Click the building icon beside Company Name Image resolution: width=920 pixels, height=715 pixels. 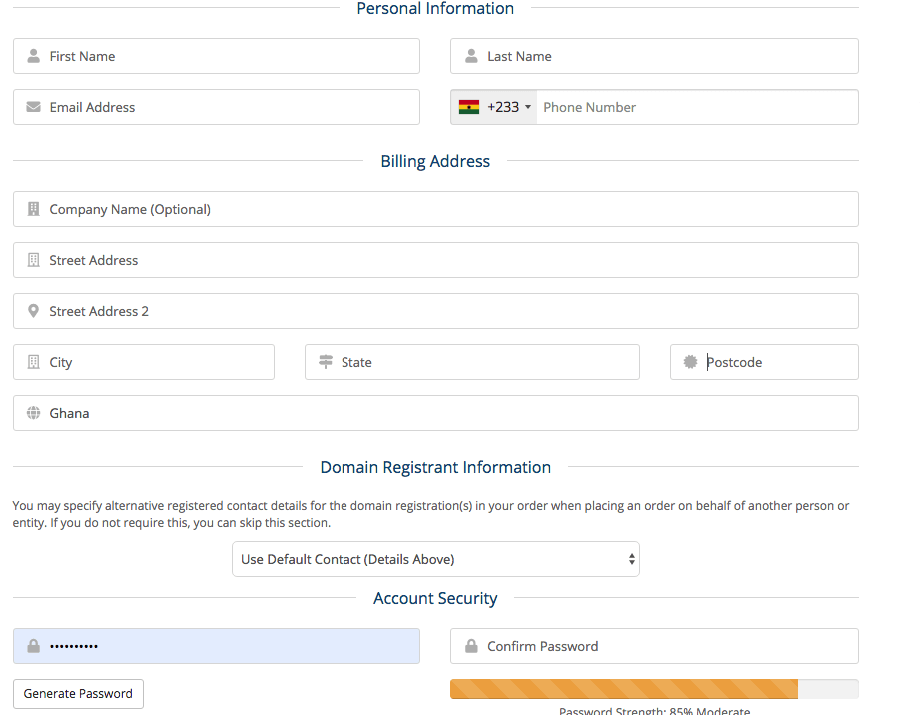(x=34, y=210)
